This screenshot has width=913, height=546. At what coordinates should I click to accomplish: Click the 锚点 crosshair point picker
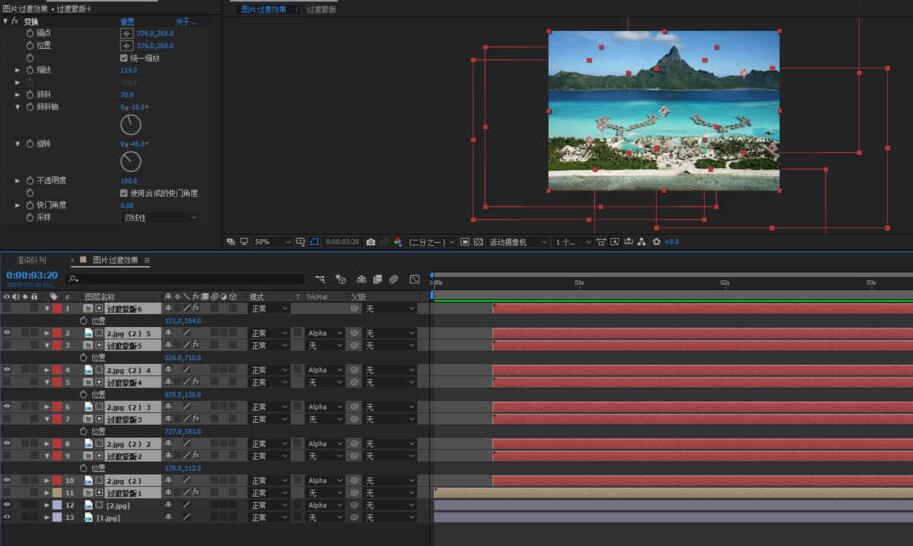(126, 33)
